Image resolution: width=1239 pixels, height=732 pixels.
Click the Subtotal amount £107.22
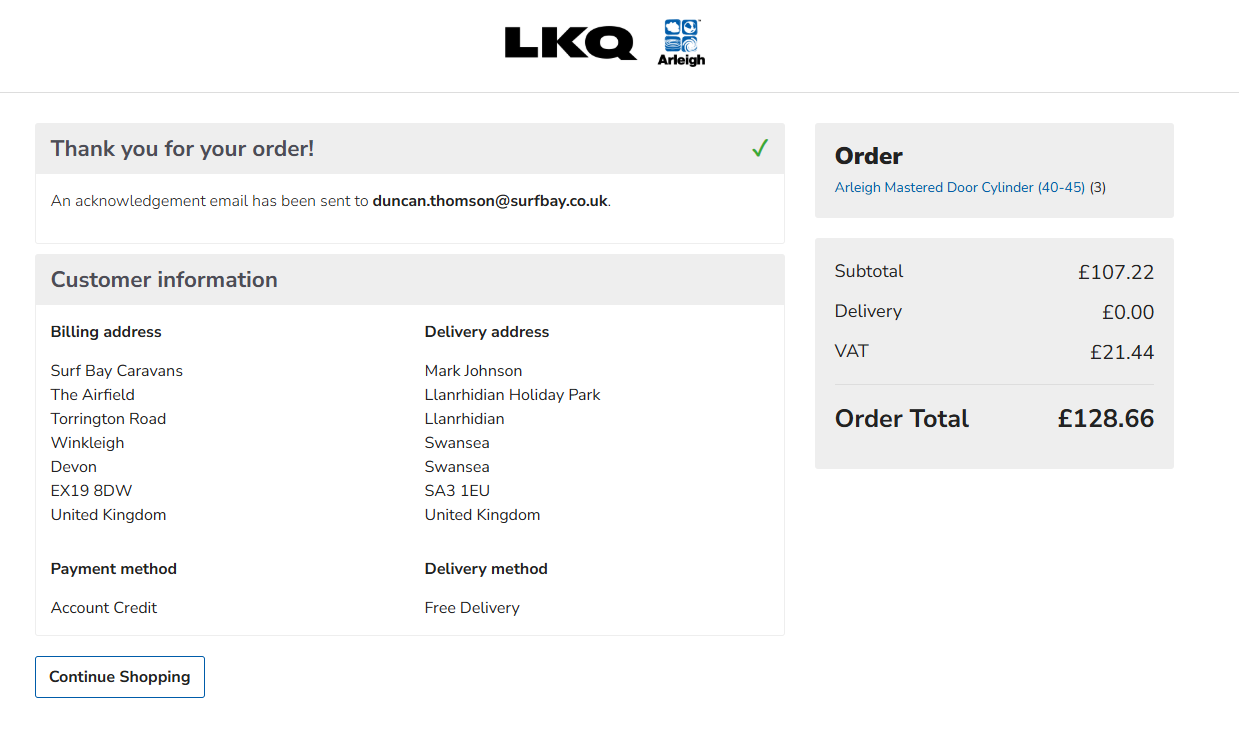pos(1115,272)
